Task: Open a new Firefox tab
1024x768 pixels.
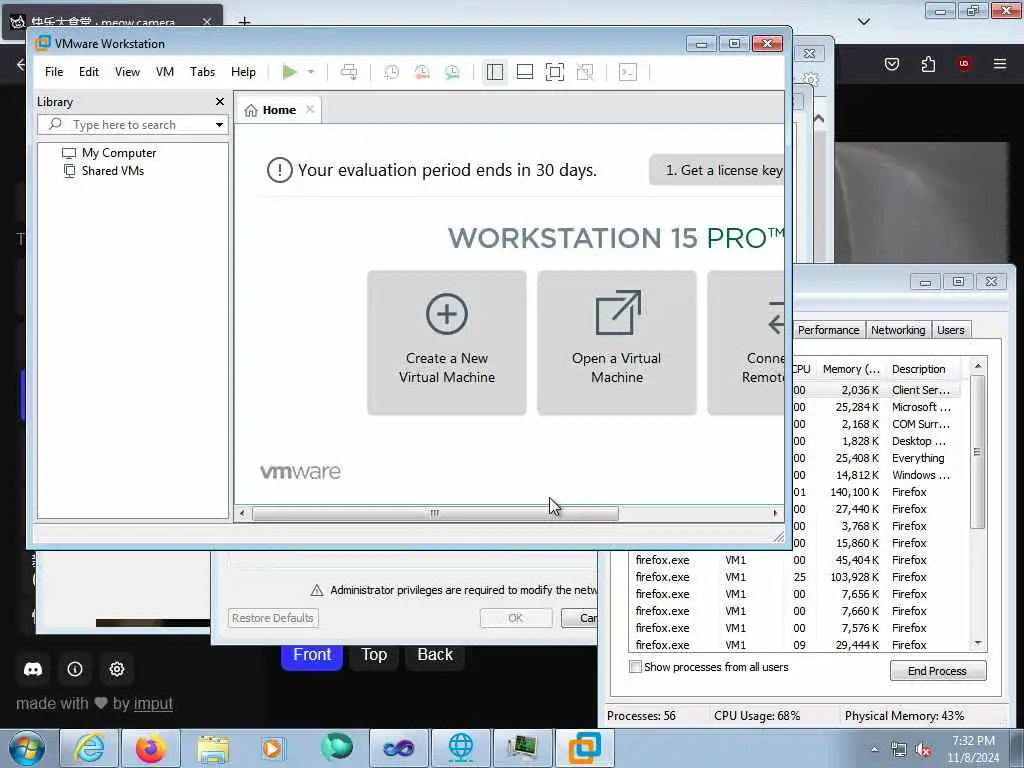Action: click(x=244, y=22)
